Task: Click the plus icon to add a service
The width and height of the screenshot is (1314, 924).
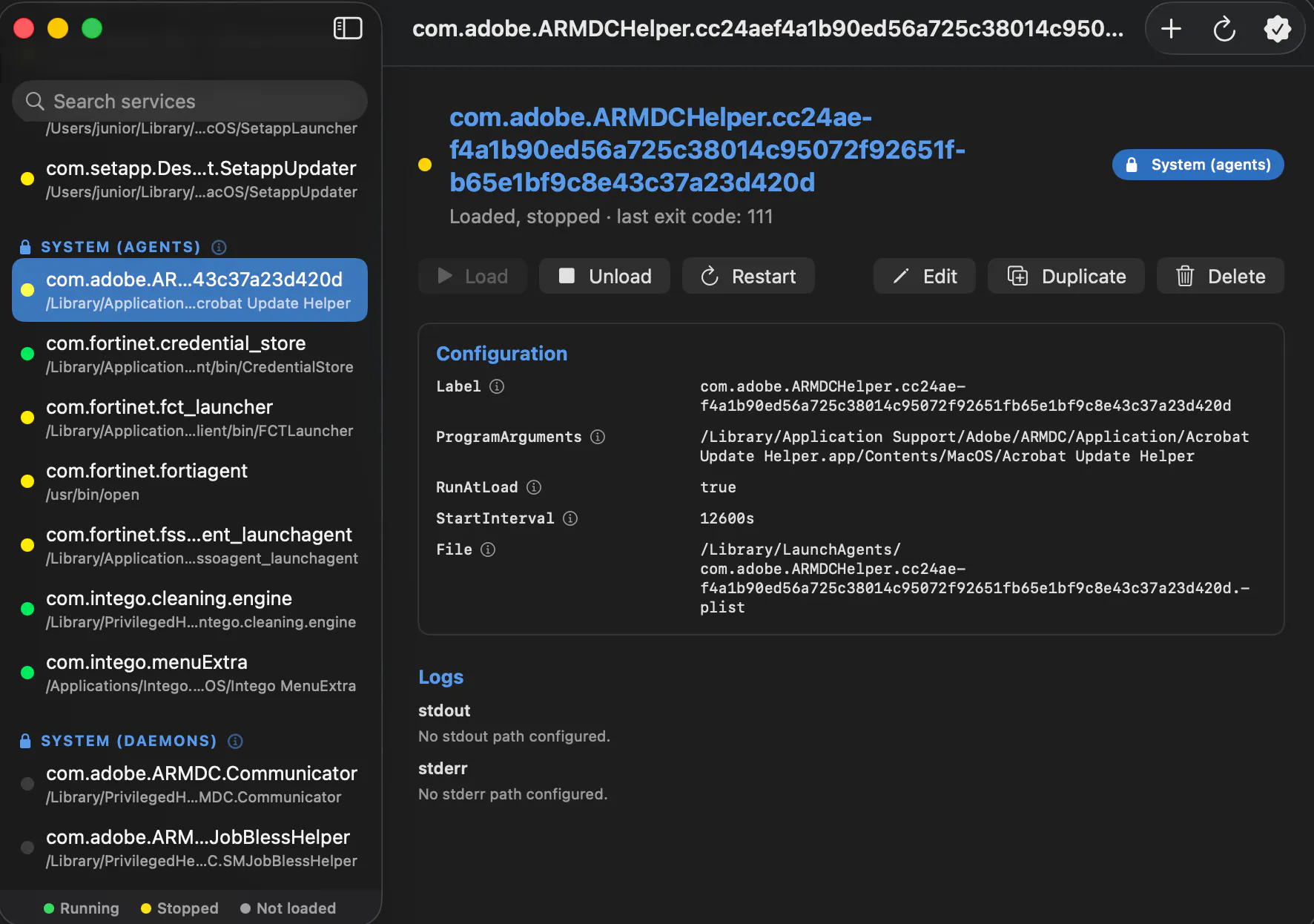Action: pyautogui.click(x=1171, y=29)
